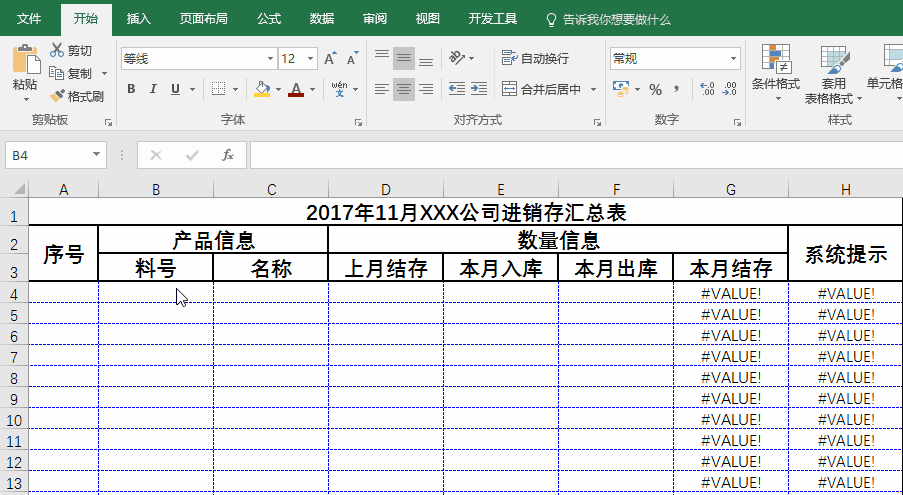The width and height of the screenshot is (903, 495).
Task: Click 合并后居中 merge and center
Action: (x=542, y=89)
